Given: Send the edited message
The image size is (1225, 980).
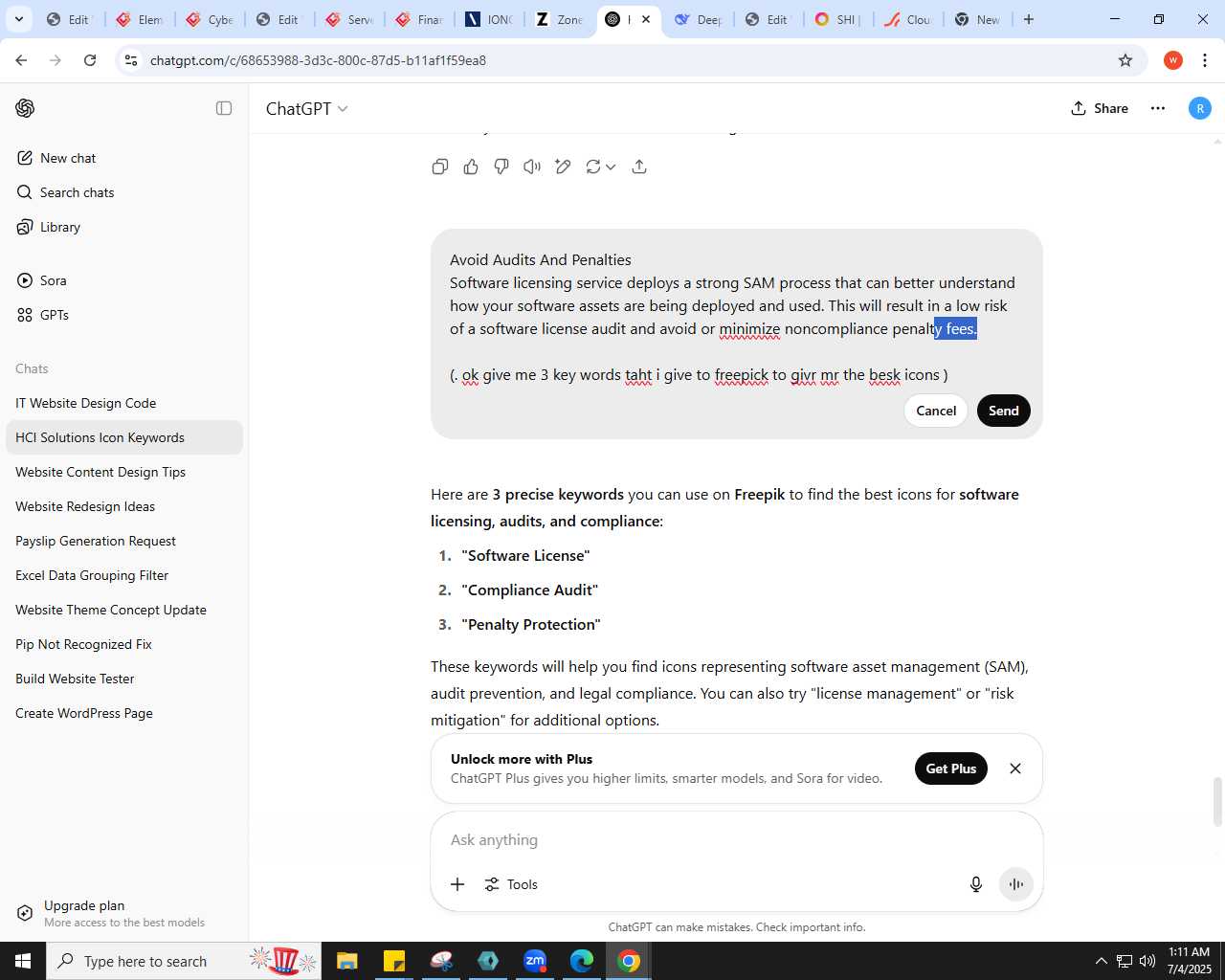Looking at the screenshot, I should (x=1004, y=411).
